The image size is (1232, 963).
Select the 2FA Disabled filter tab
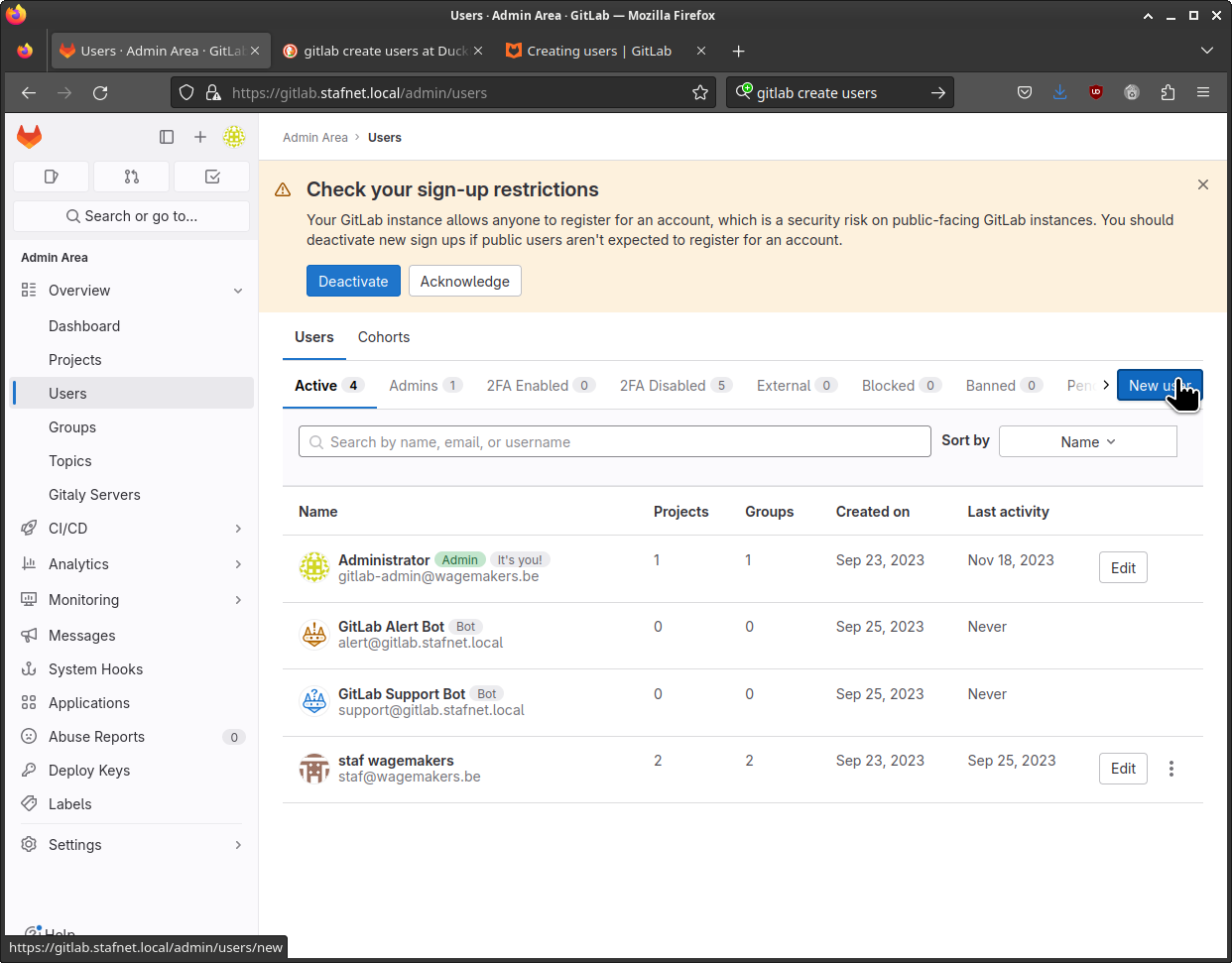coord(675,386)
